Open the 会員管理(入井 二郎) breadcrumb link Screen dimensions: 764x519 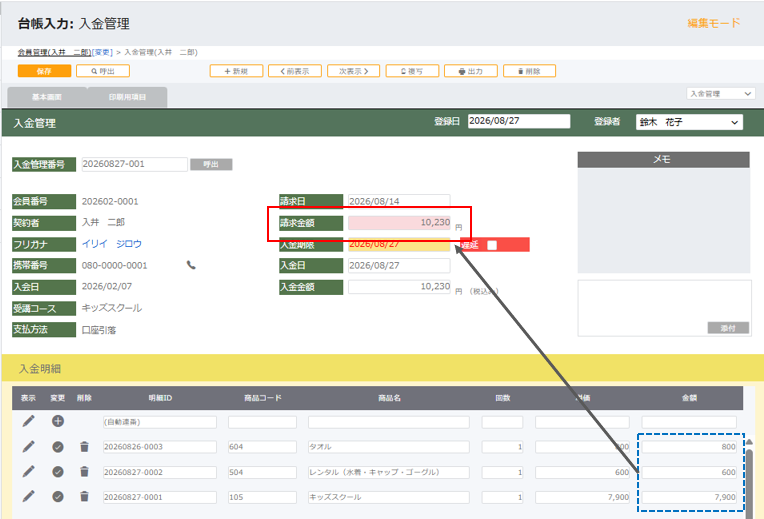click(54, 52)
